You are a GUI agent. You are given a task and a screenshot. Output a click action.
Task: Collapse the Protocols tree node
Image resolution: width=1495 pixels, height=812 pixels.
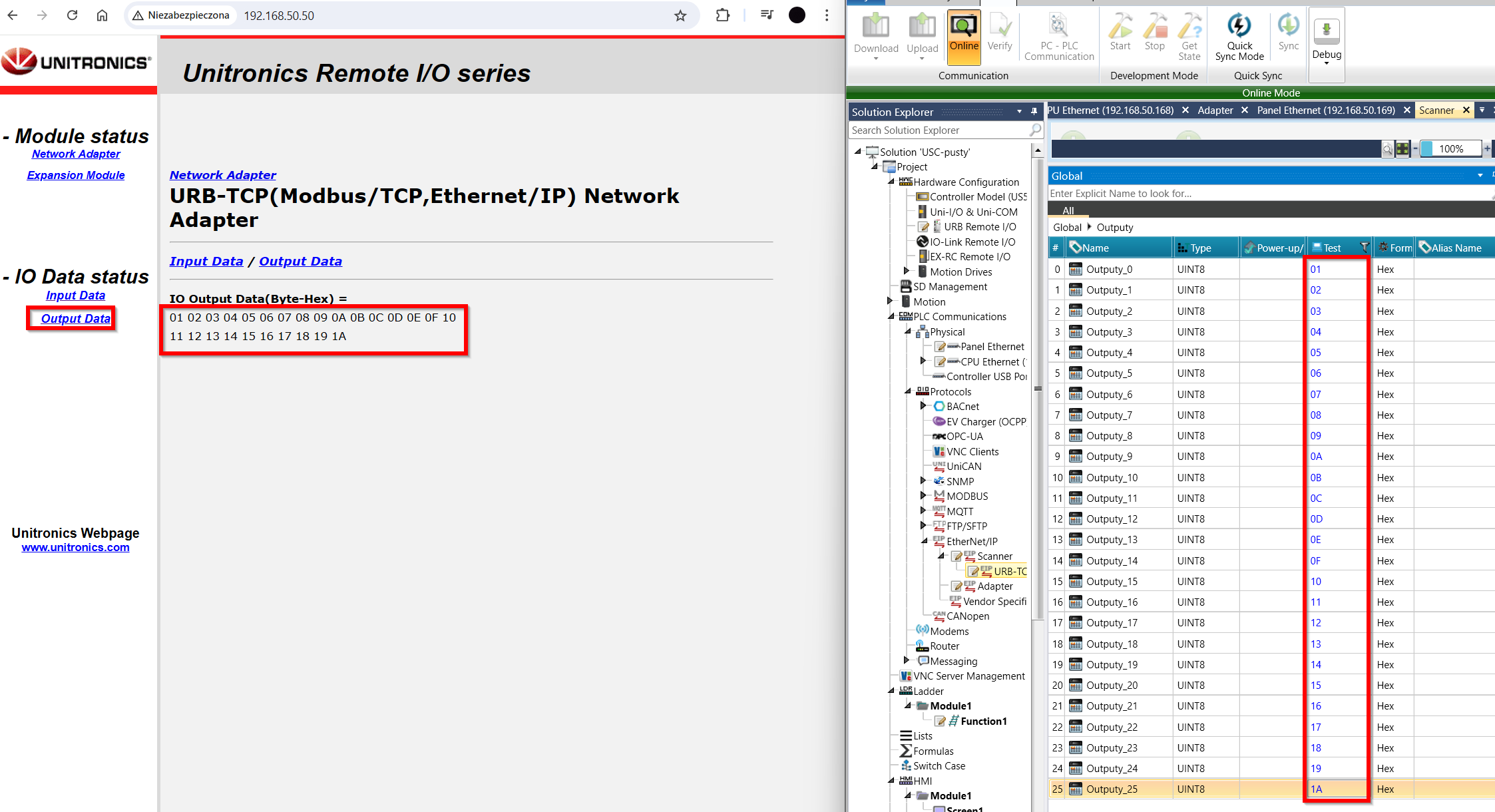[x=908, y=392]
